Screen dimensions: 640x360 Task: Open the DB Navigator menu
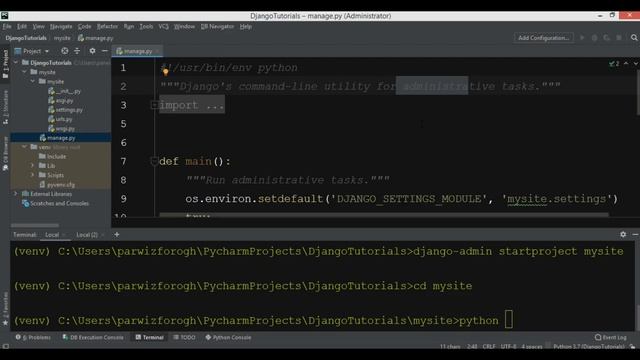[x=217, y=27]
